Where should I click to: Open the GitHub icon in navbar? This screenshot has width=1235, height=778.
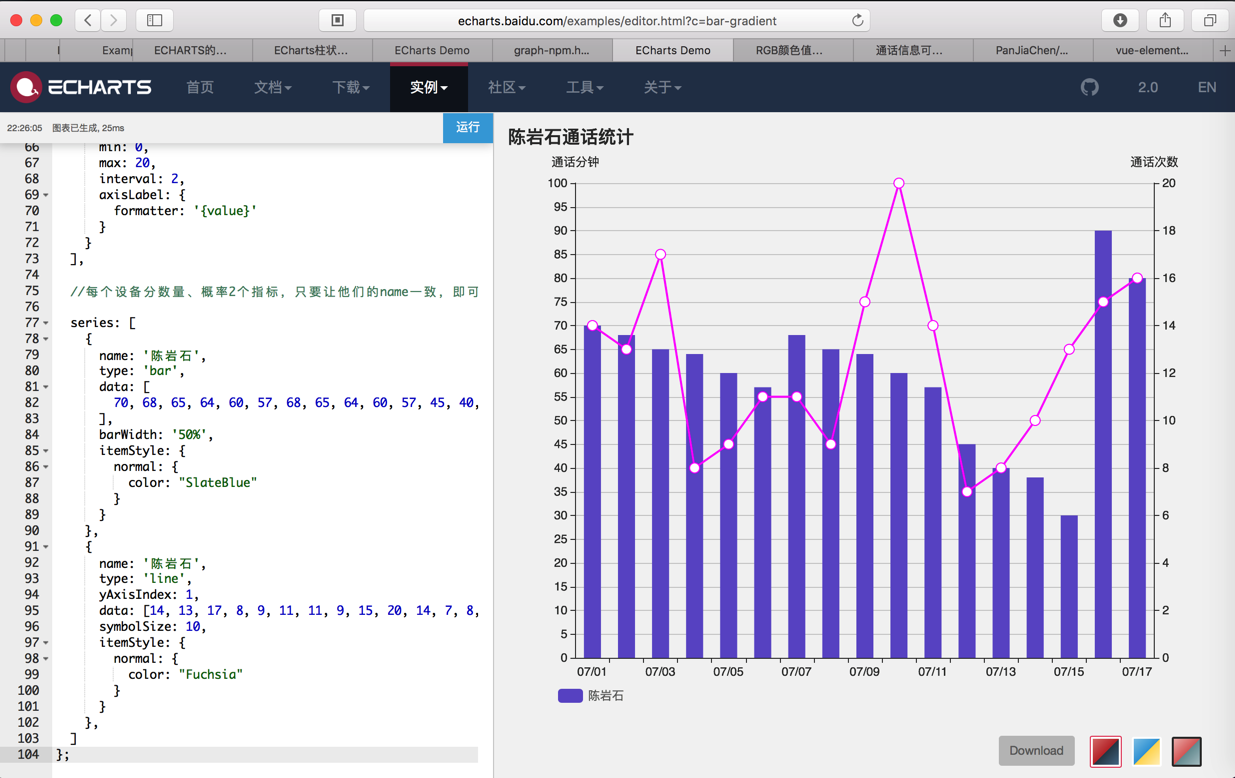[x=1090, y=87]
